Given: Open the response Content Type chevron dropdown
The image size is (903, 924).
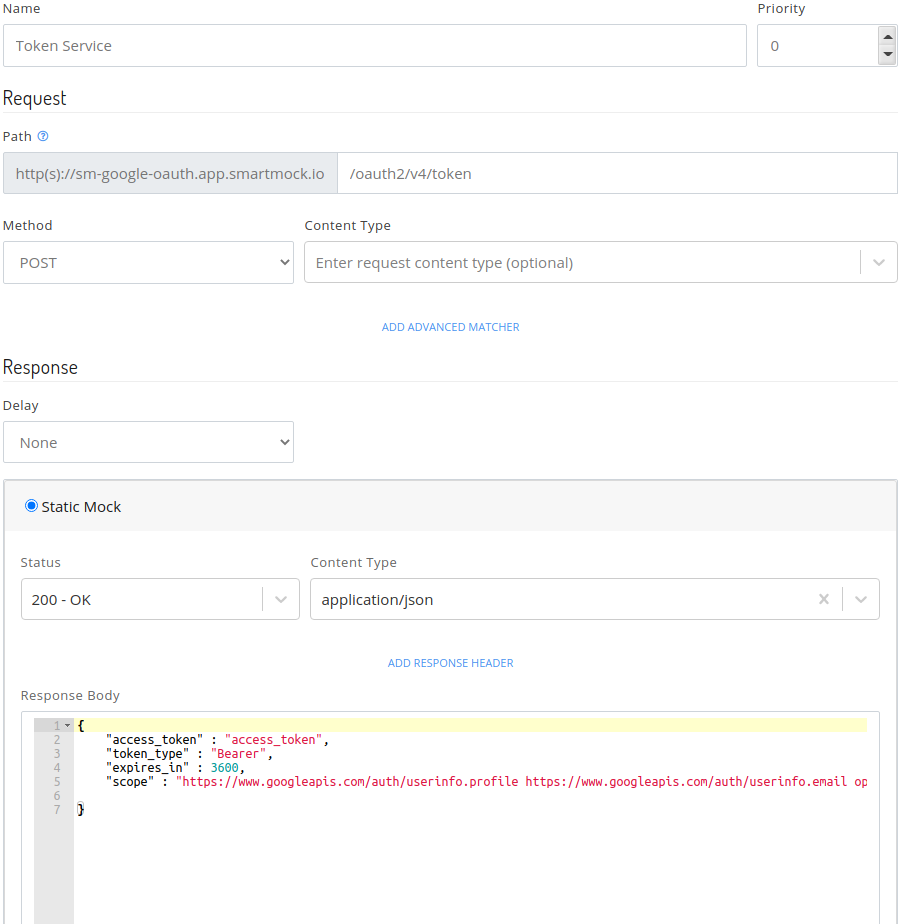Looking at the screenshot, I should (x=860, y=599).
